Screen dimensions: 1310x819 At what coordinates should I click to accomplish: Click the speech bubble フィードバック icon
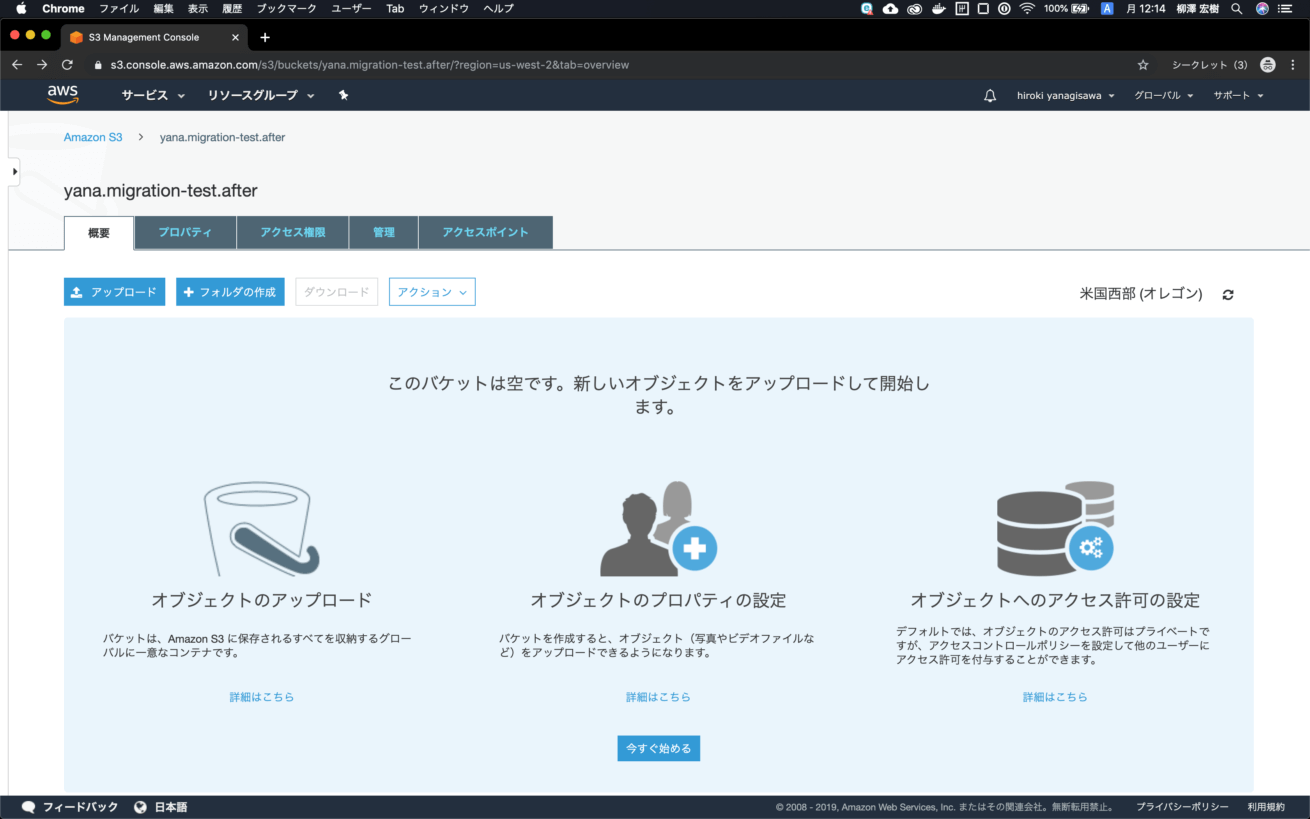(29, 807)
